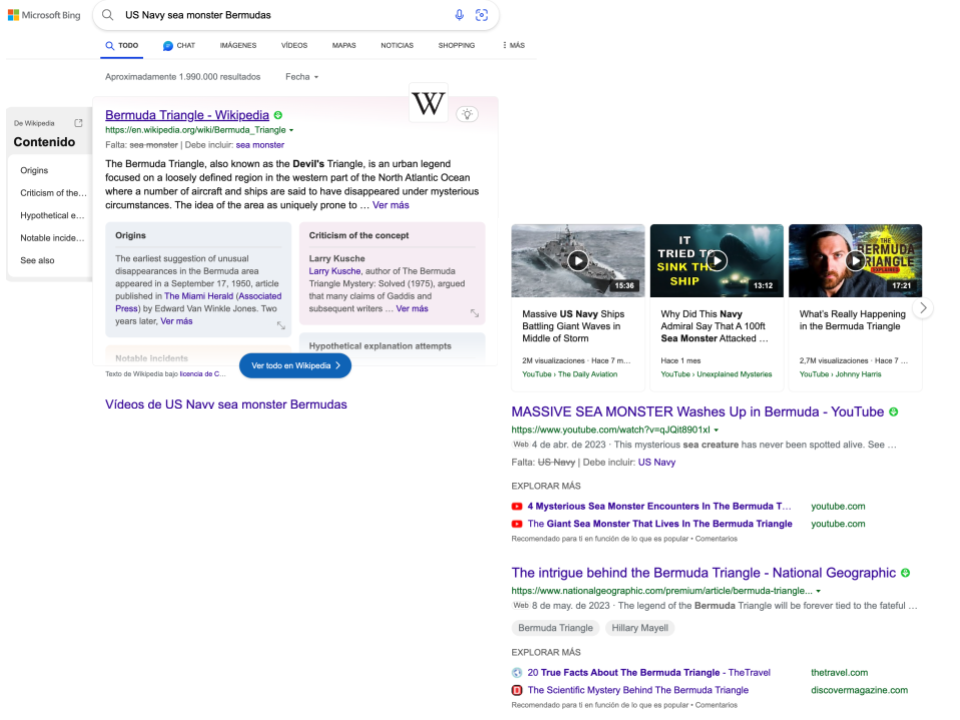The height and width of the screenshot is (720, 960).
Task: Click Ver todo en Wikipedia button
Action: pos(295,366)
